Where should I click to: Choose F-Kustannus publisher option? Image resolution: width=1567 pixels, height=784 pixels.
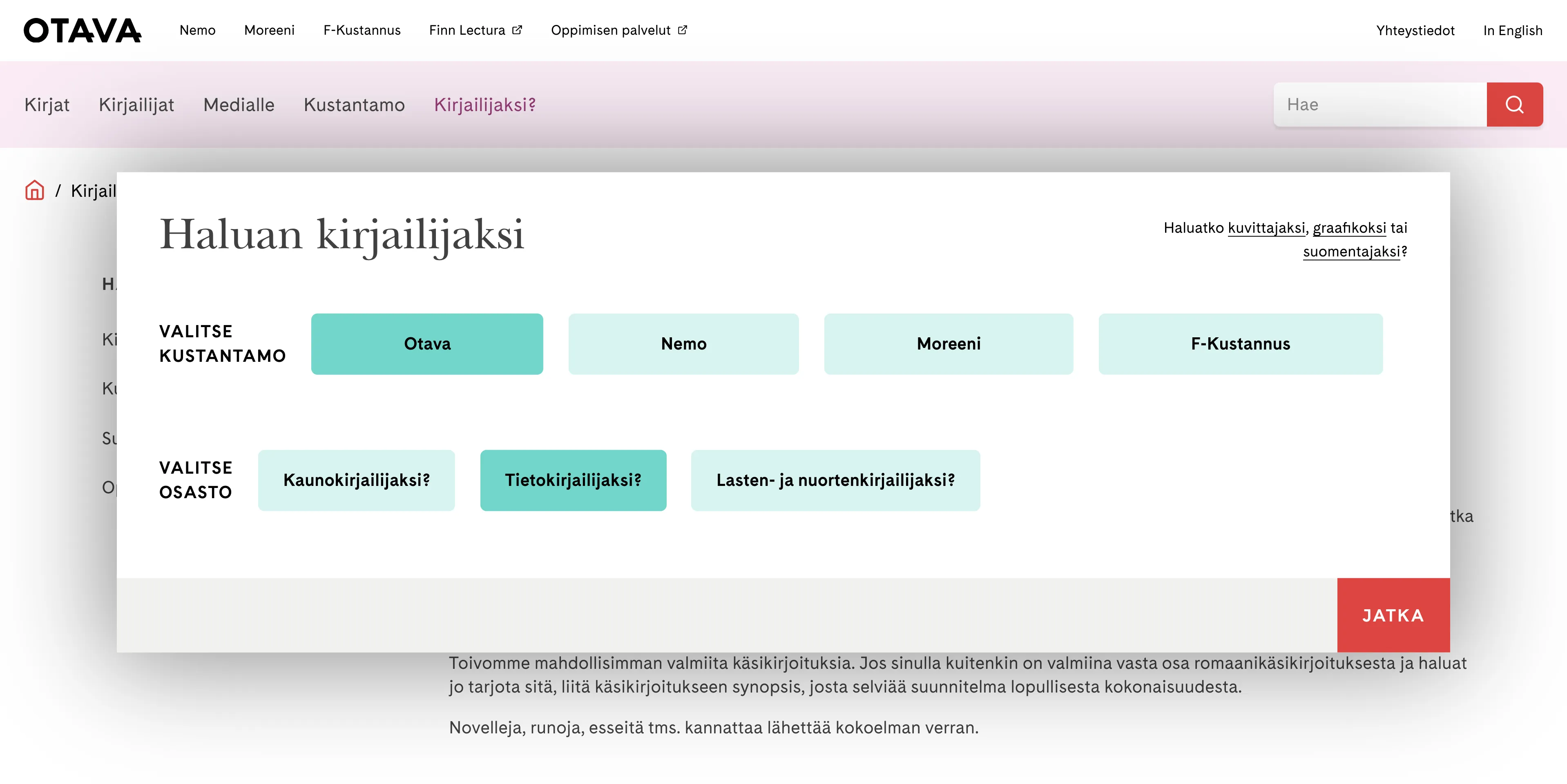(1240, 344)
